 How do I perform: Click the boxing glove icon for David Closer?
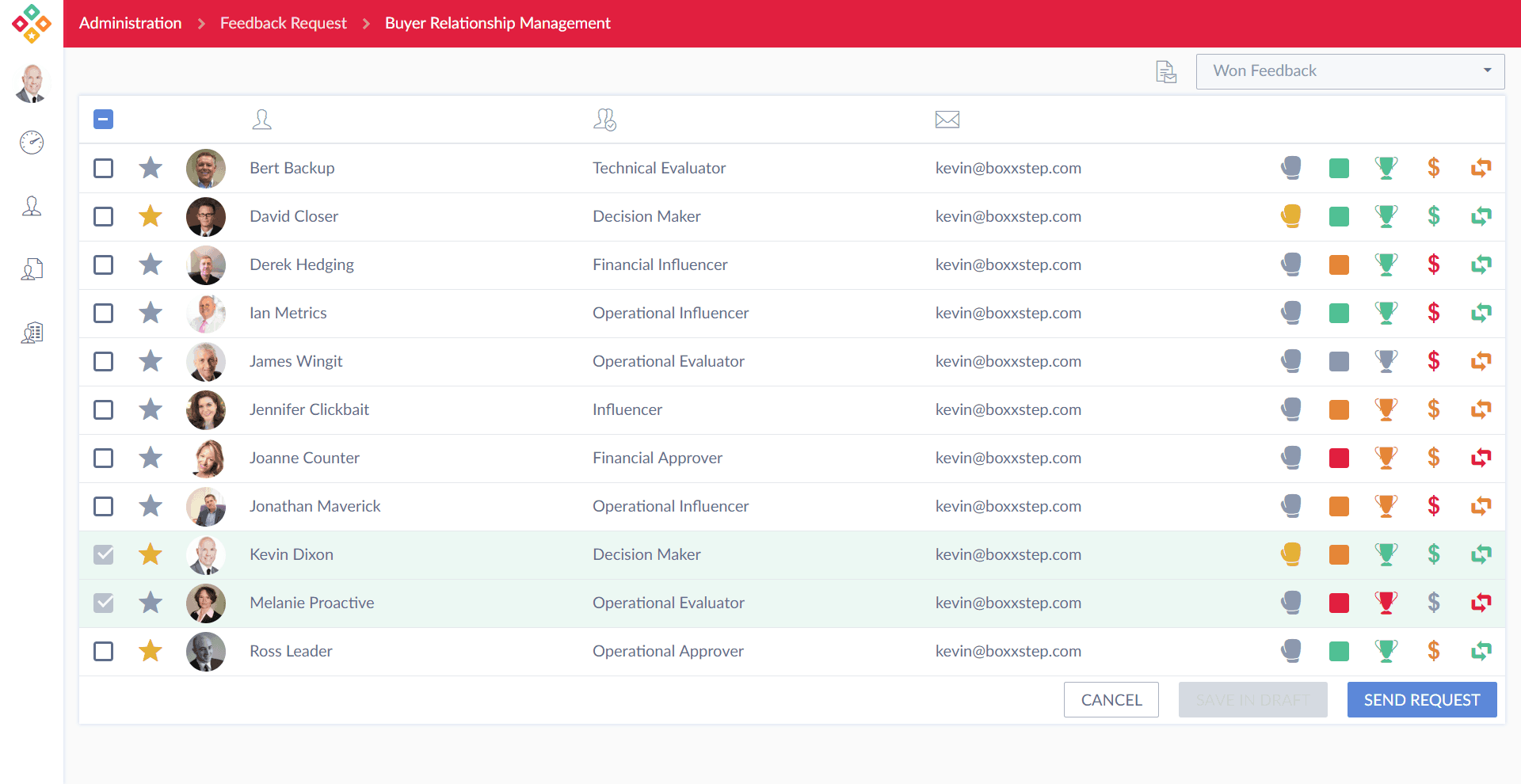(1291, 216)
